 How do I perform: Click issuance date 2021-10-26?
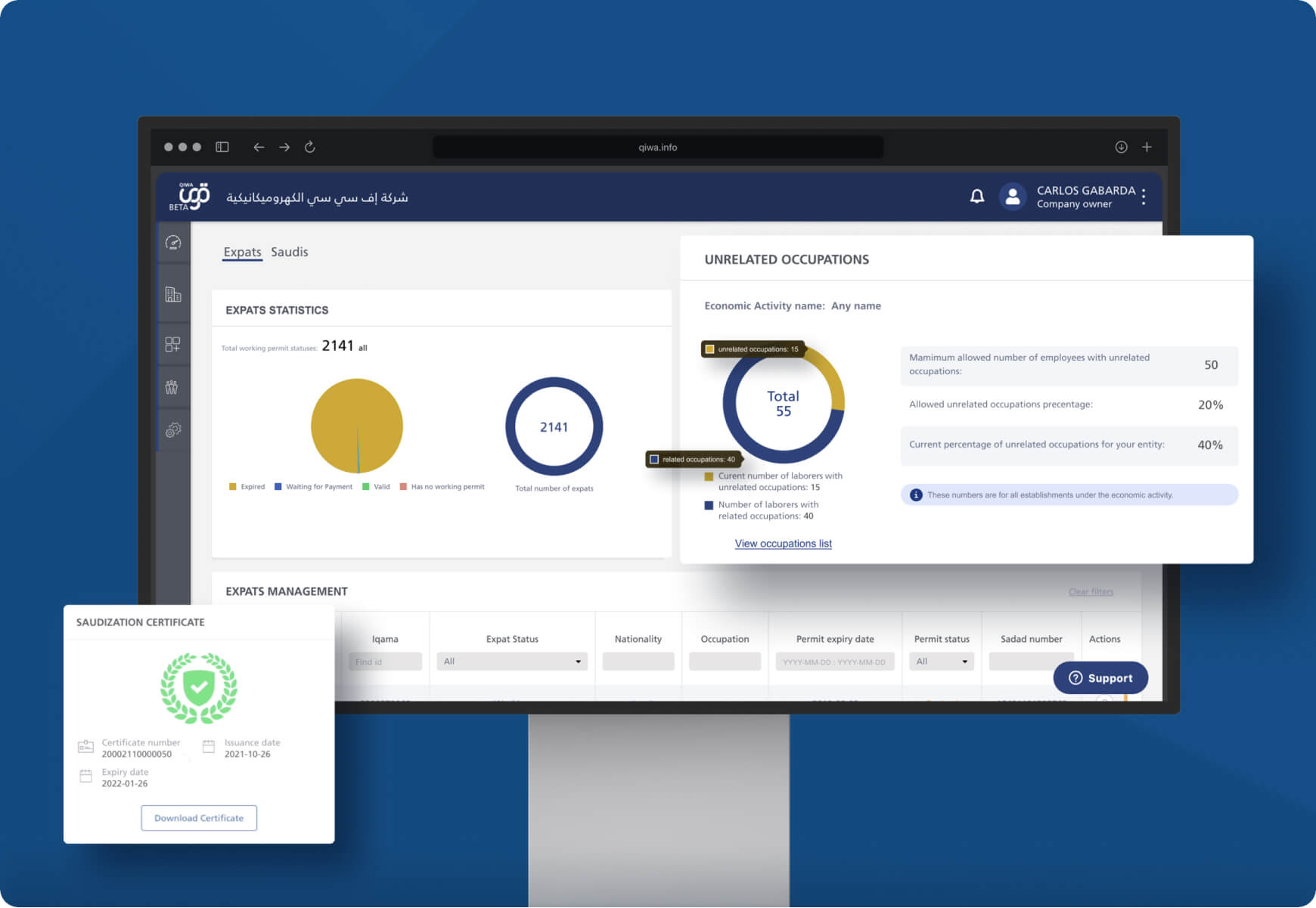[247, 755]
